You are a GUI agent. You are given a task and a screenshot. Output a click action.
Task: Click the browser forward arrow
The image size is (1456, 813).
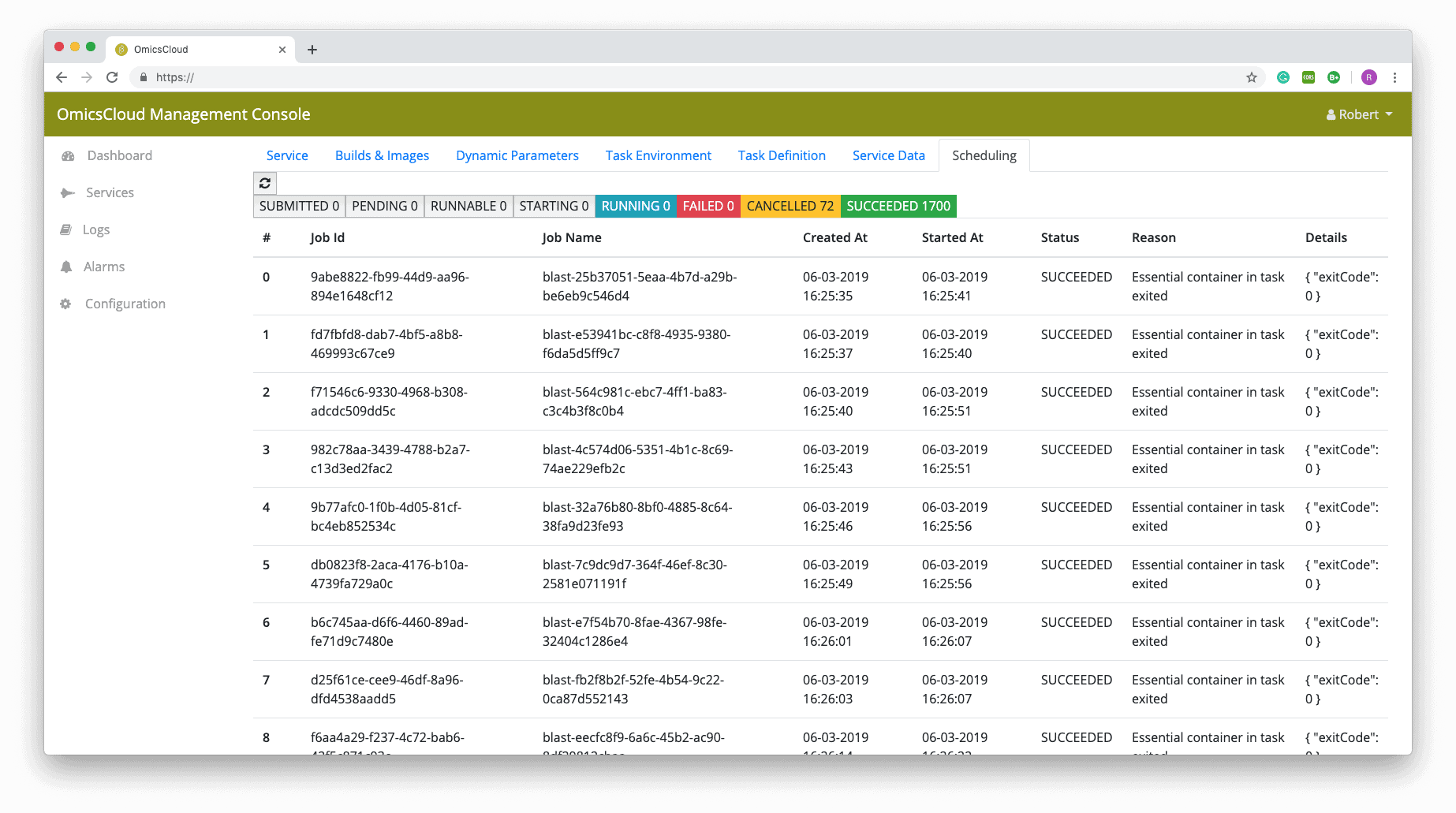tap(87, 77)
